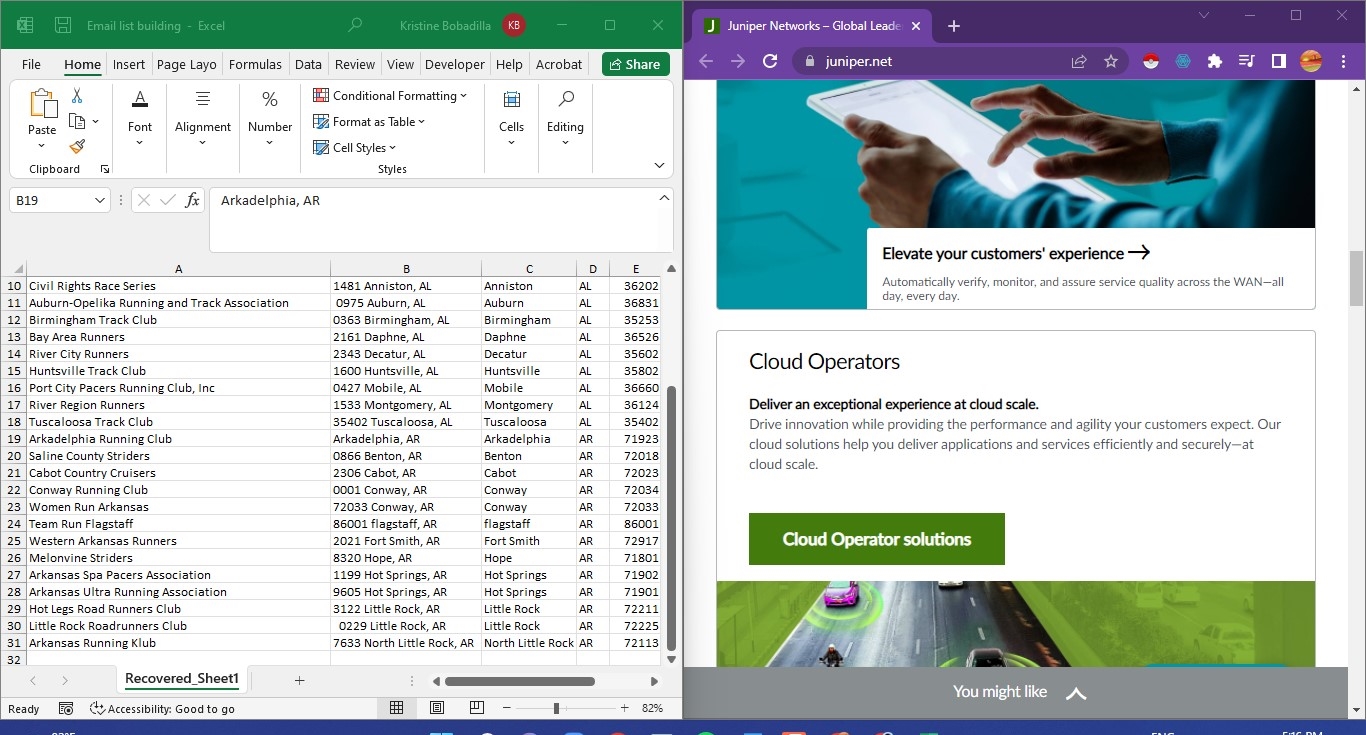1366x735 pixels.
Task: Open Clipboard dialog launcher
Action: [105, 170]
